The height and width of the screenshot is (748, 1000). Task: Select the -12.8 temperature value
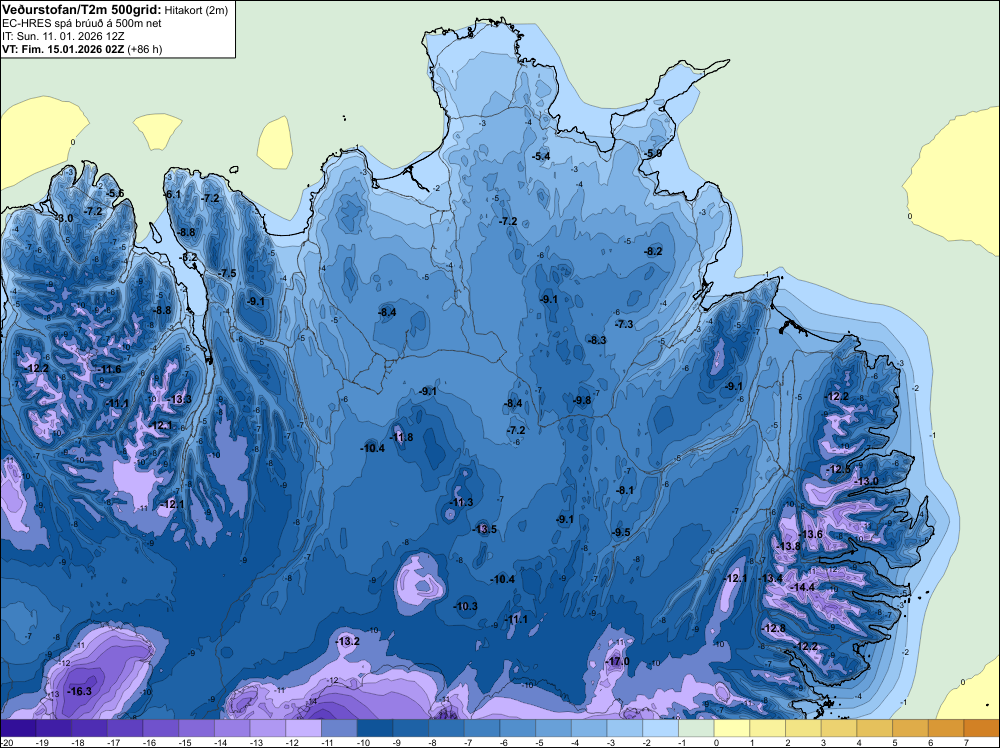774,629
